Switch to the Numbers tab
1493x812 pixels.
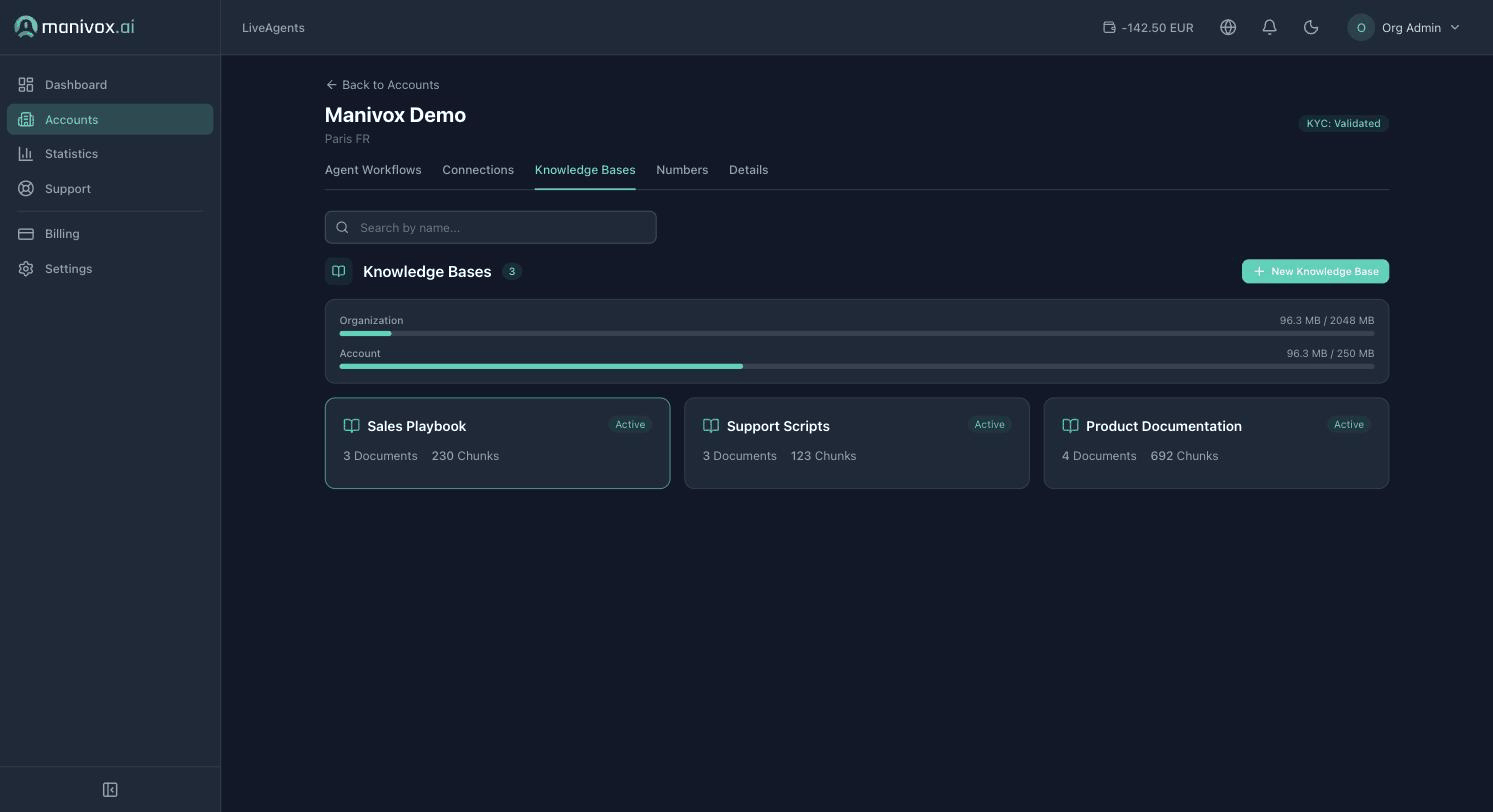(x=682, y=170)
